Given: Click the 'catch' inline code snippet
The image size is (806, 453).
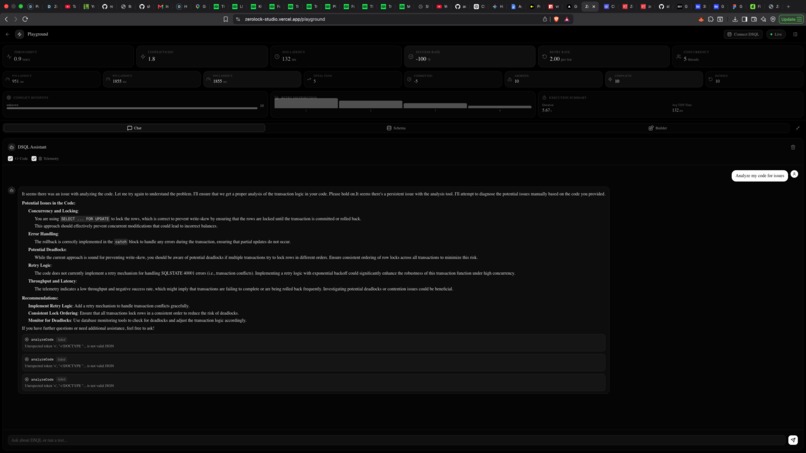Looking at the screenshot, I should [121, 242].
